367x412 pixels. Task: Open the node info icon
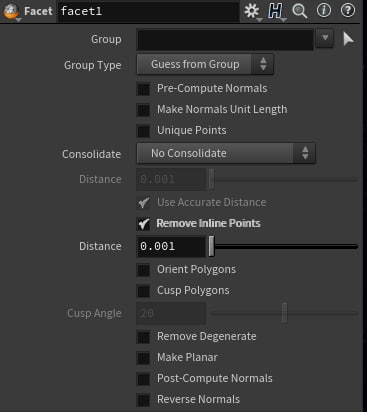coord(324,11)
